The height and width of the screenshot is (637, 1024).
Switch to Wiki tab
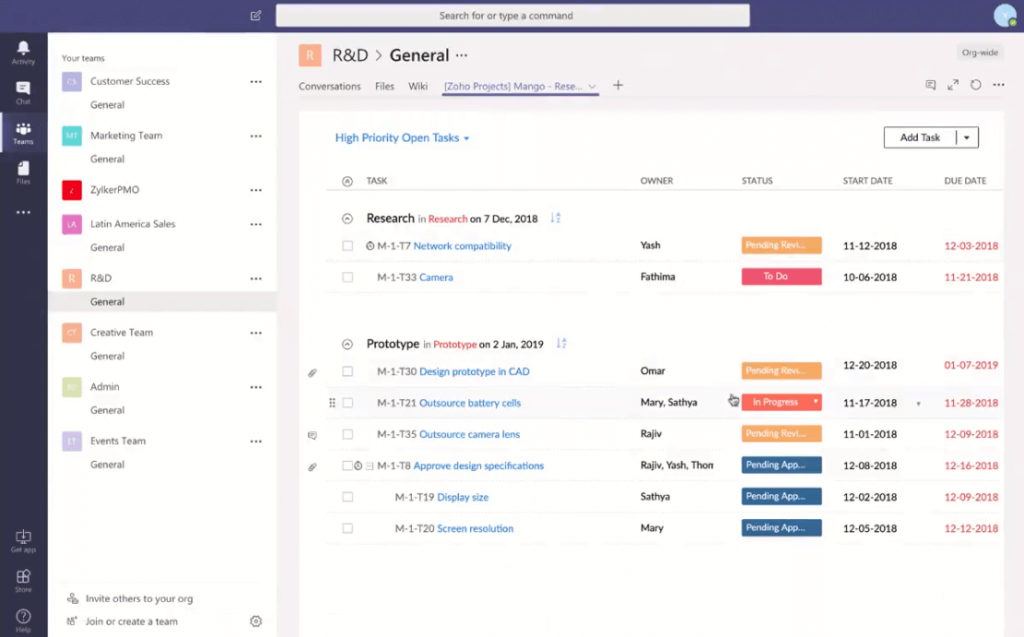point(417,86)
